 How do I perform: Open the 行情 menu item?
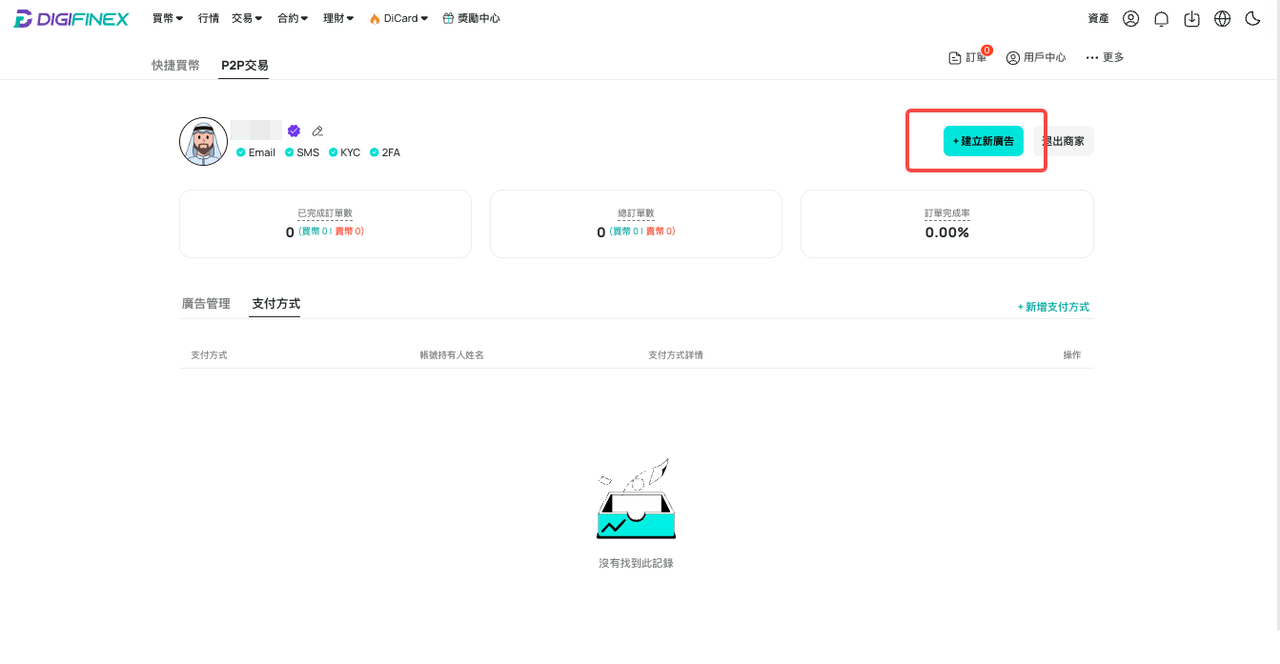[208, 19]
